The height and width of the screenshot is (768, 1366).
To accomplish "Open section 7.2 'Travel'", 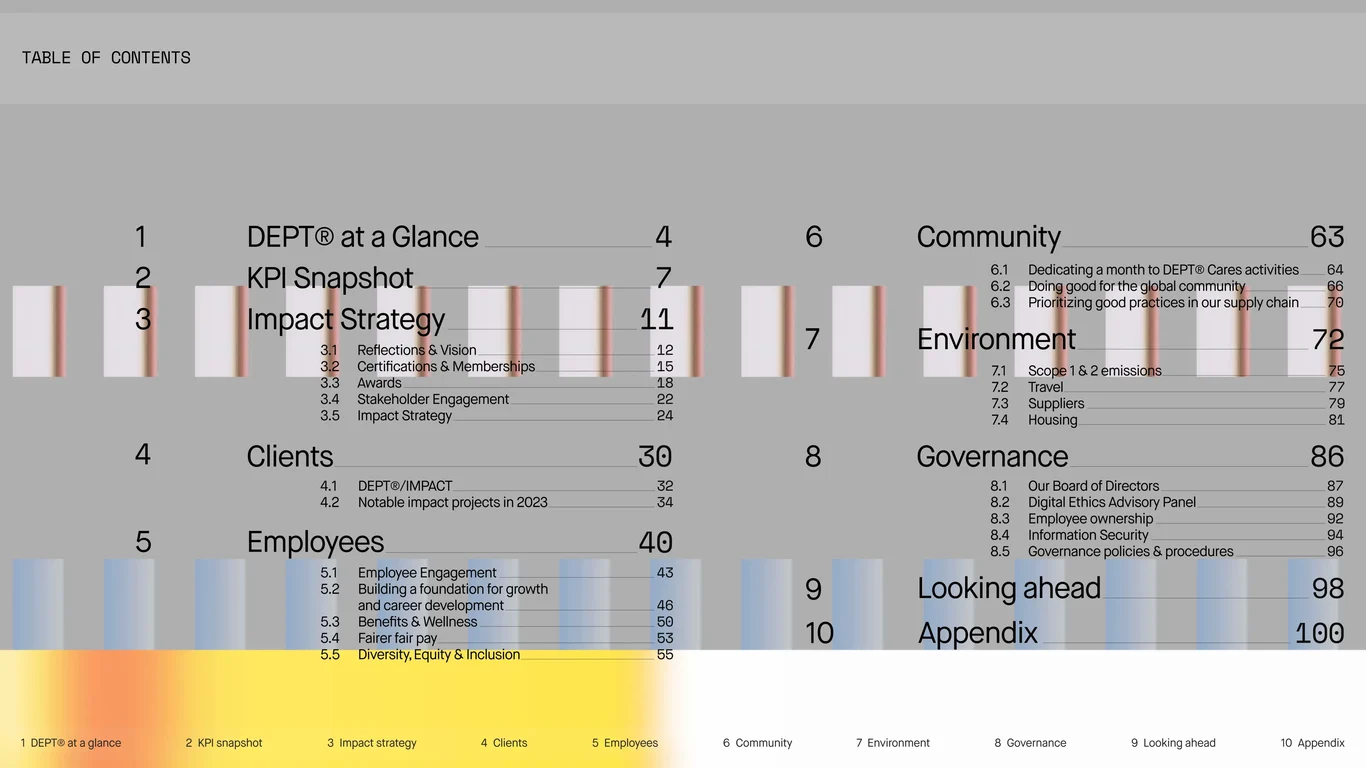I will coord(1045,387).
